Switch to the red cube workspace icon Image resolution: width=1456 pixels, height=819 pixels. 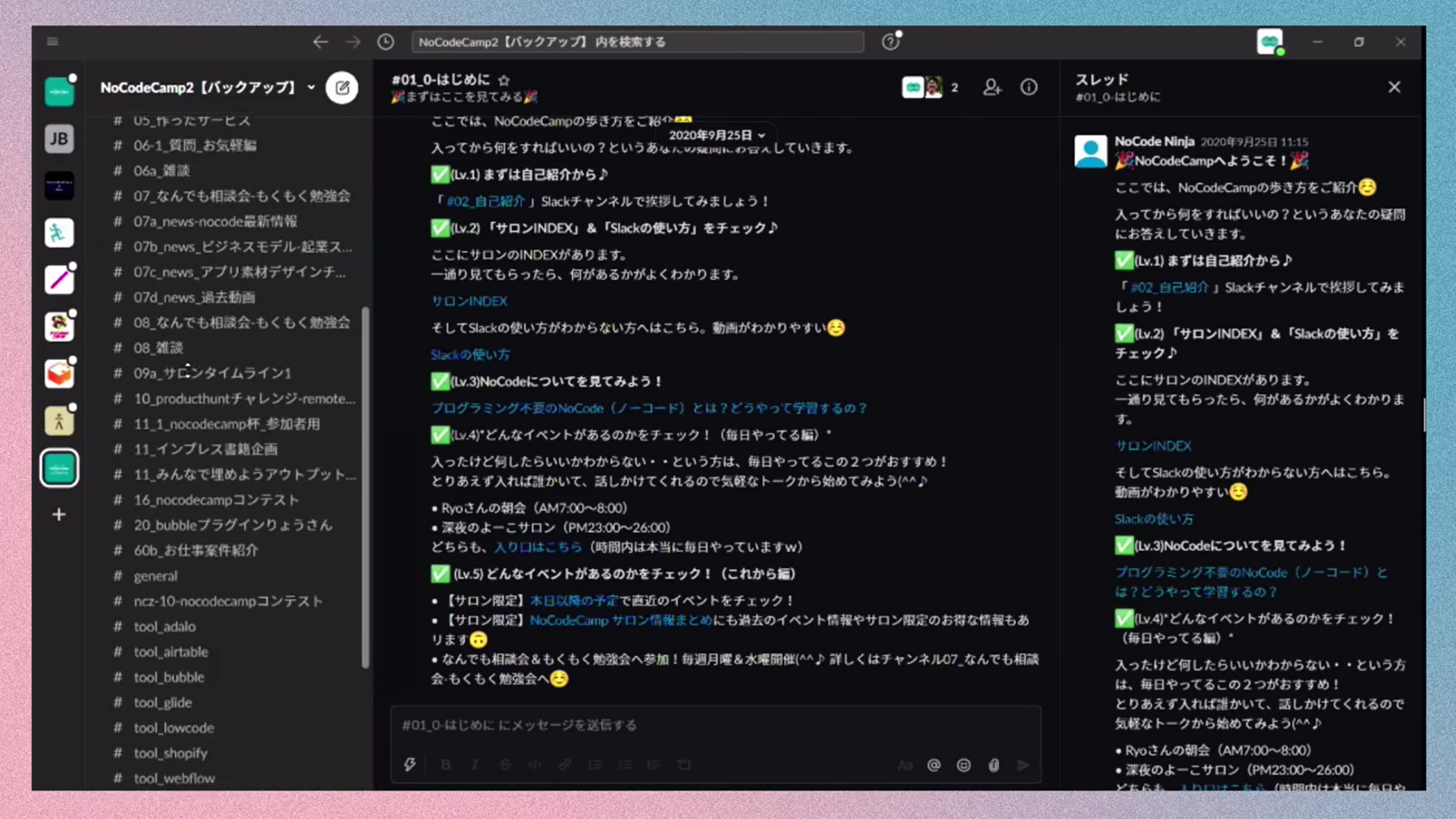(59, 374)
